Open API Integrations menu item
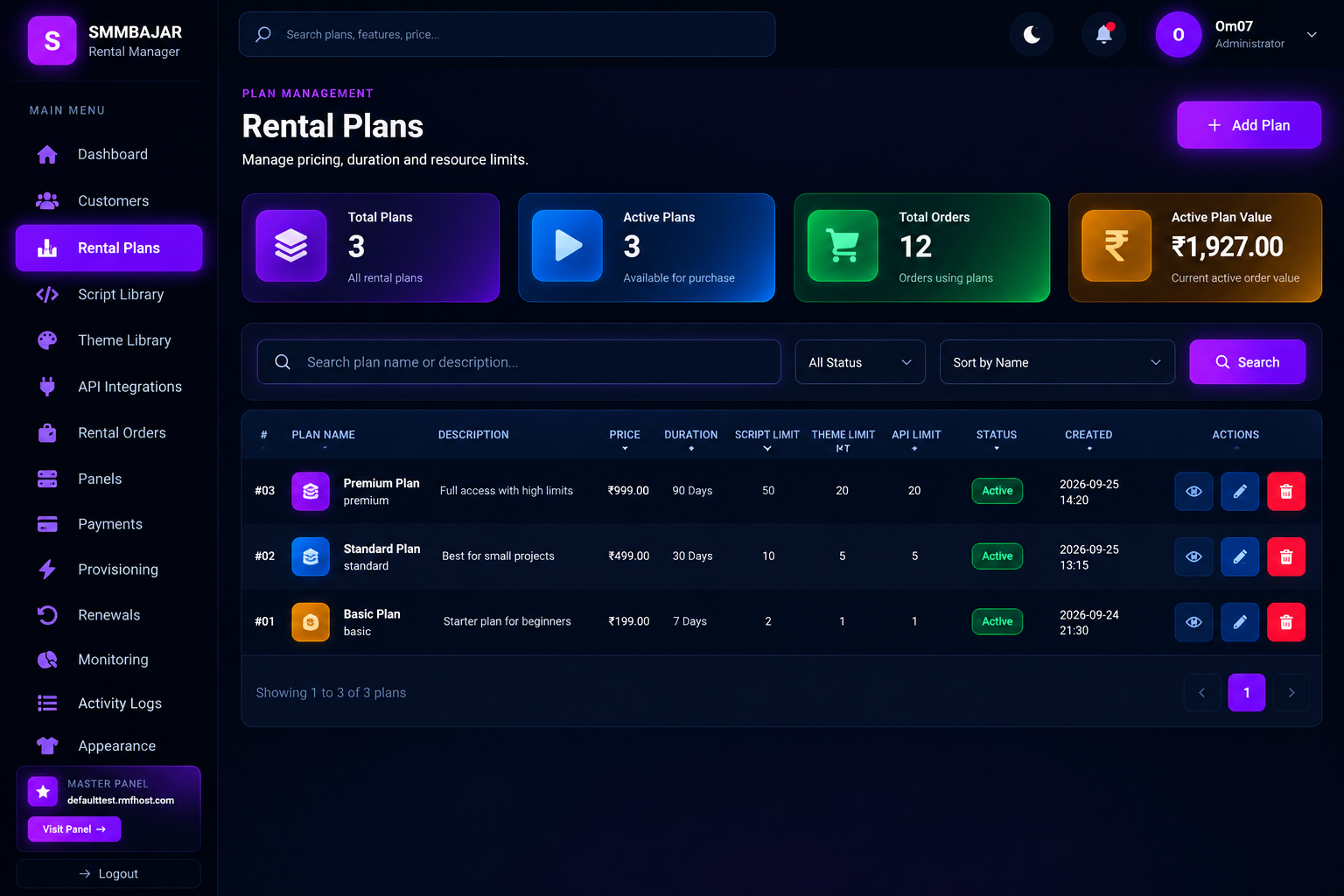Image resolution: width=1344 pixels, height=896 pixels. pyautogui.click(x=109, y=387)
